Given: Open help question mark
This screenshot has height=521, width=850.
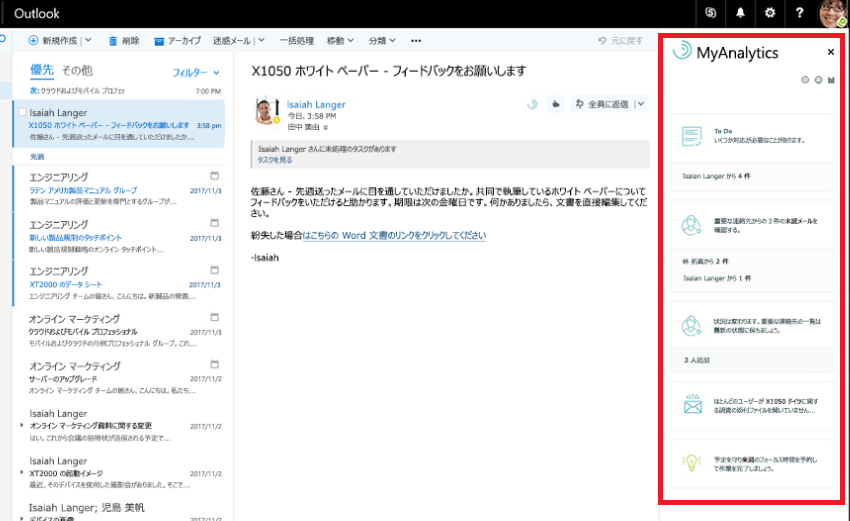Looking at the screenshot, I should [800, 13].
